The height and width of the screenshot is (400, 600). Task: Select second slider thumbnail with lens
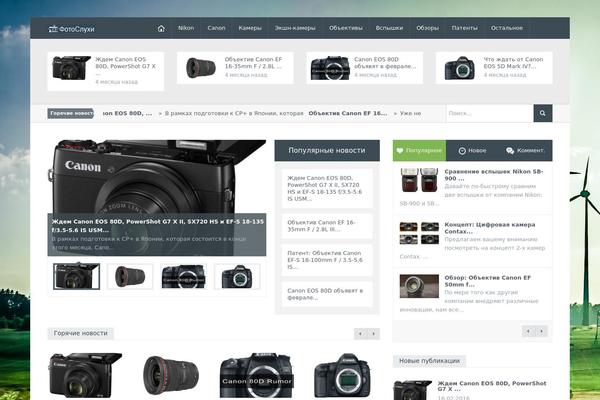[130, 276]
